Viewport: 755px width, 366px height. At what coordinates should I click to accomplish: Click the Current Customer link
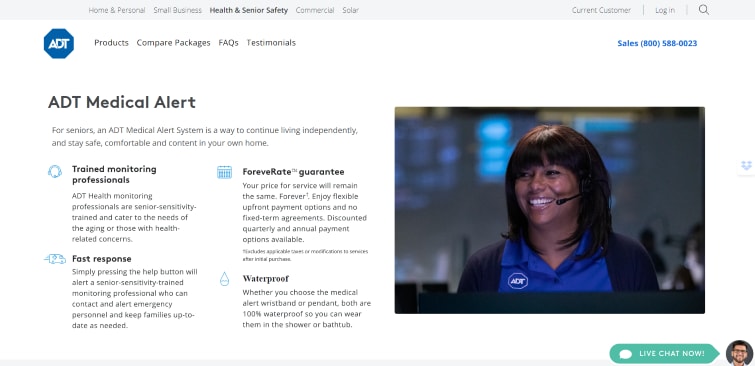tap(601, 10)
